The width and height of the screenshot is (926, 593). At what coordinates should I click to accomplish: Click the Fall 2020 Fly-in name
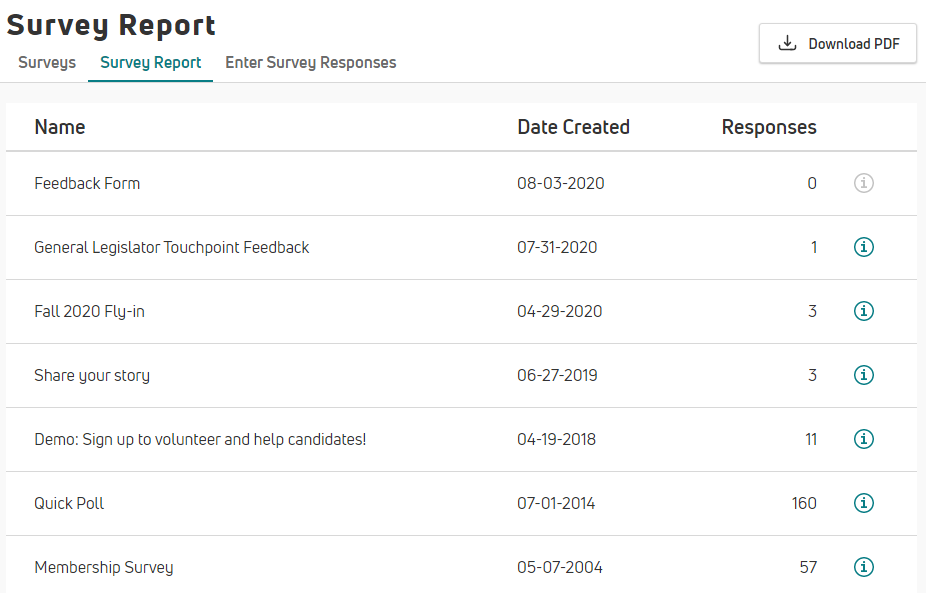89,311
